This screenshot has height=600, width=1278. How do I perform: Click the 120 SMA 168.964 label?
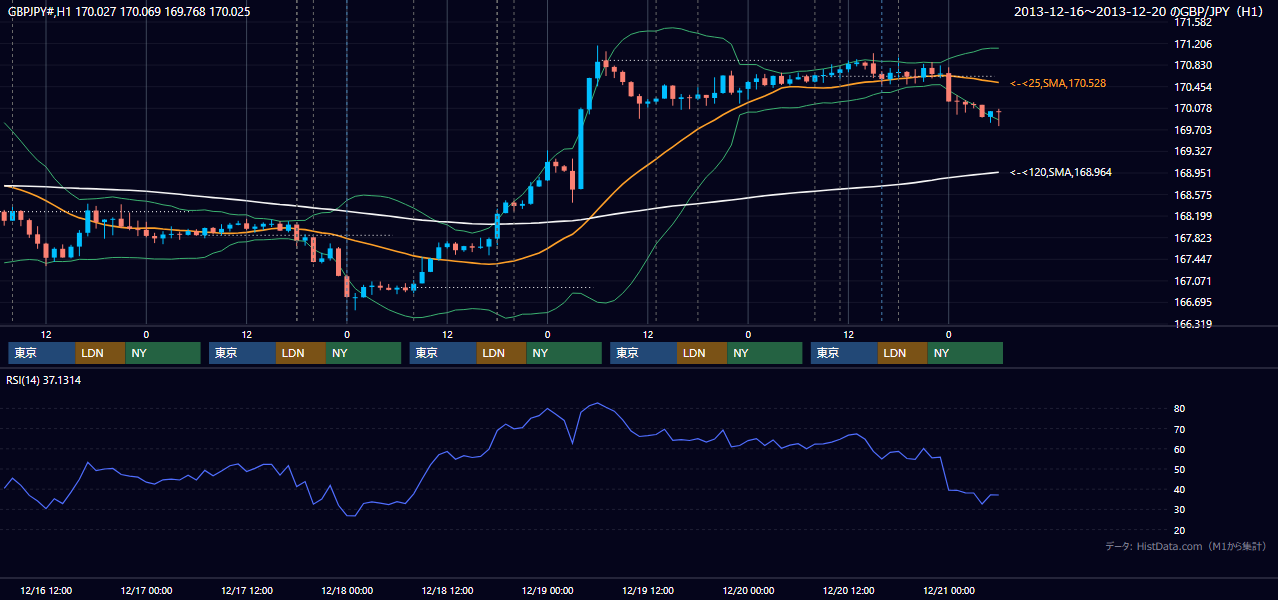coord(1061,172)
